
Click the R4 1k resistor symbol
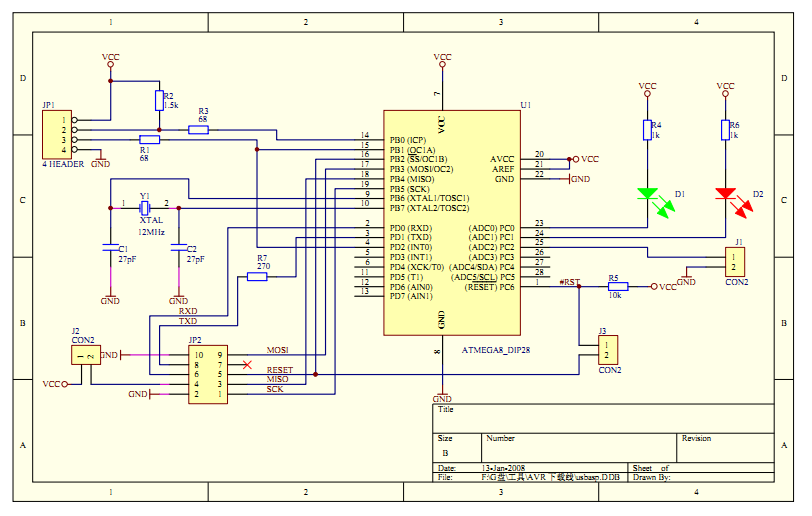647,130
